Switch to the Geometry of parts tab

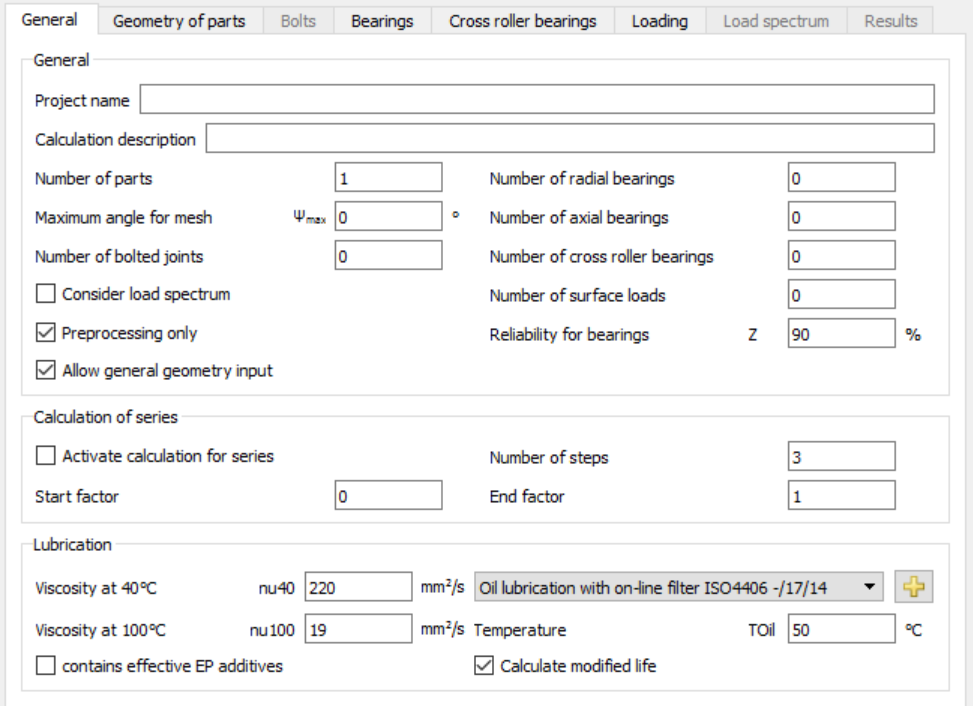point(179,21)
